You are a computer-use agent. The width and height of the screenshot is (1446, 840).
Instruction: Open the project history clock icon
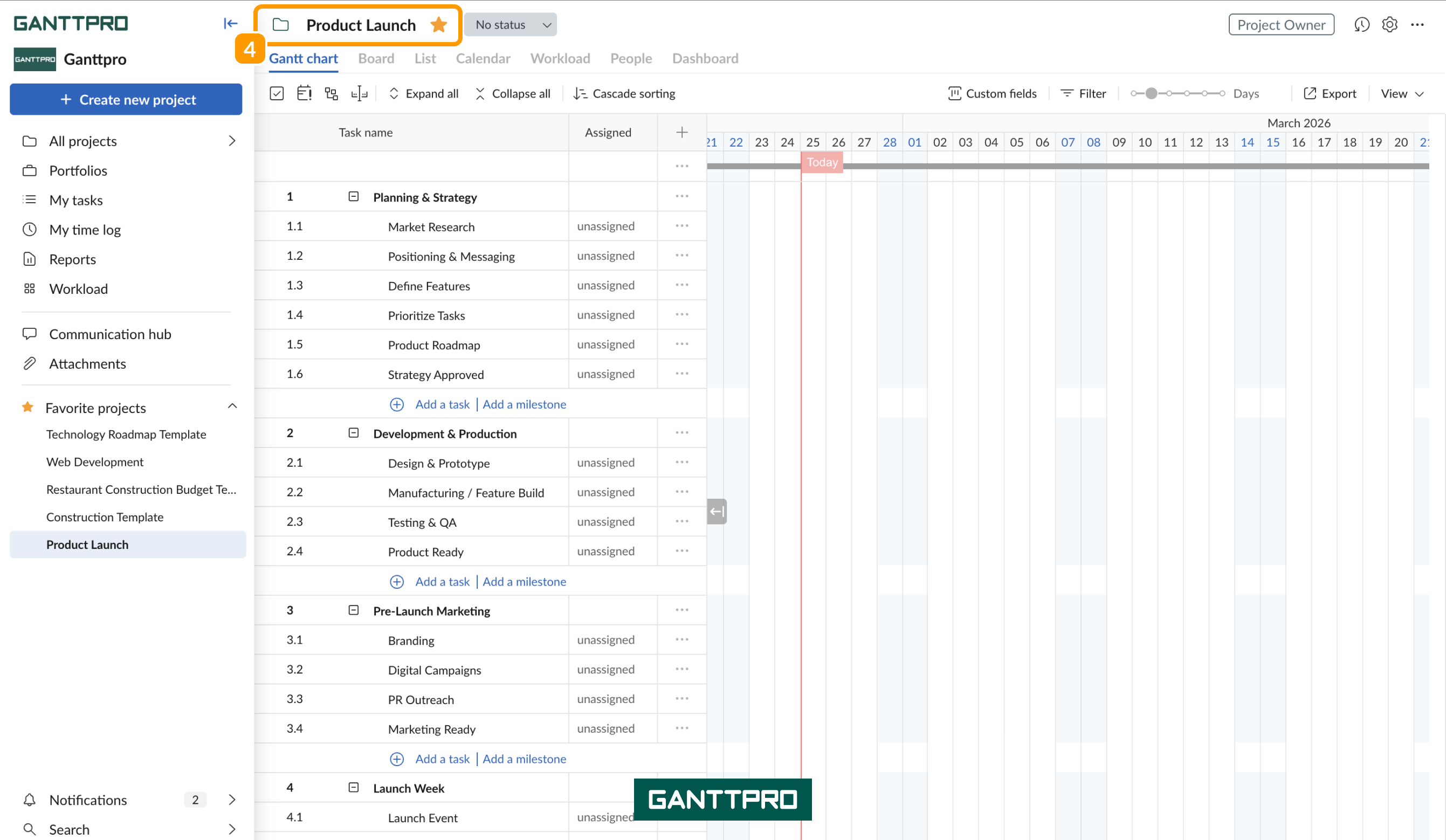[x=1362, y=25]
